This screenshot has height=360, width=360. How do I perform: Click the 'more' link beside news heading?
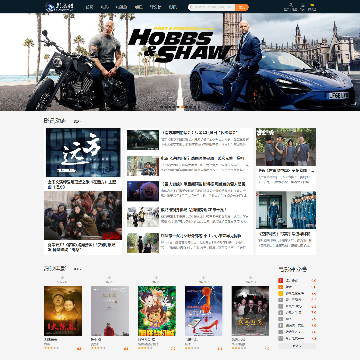(x=77, y=122)
